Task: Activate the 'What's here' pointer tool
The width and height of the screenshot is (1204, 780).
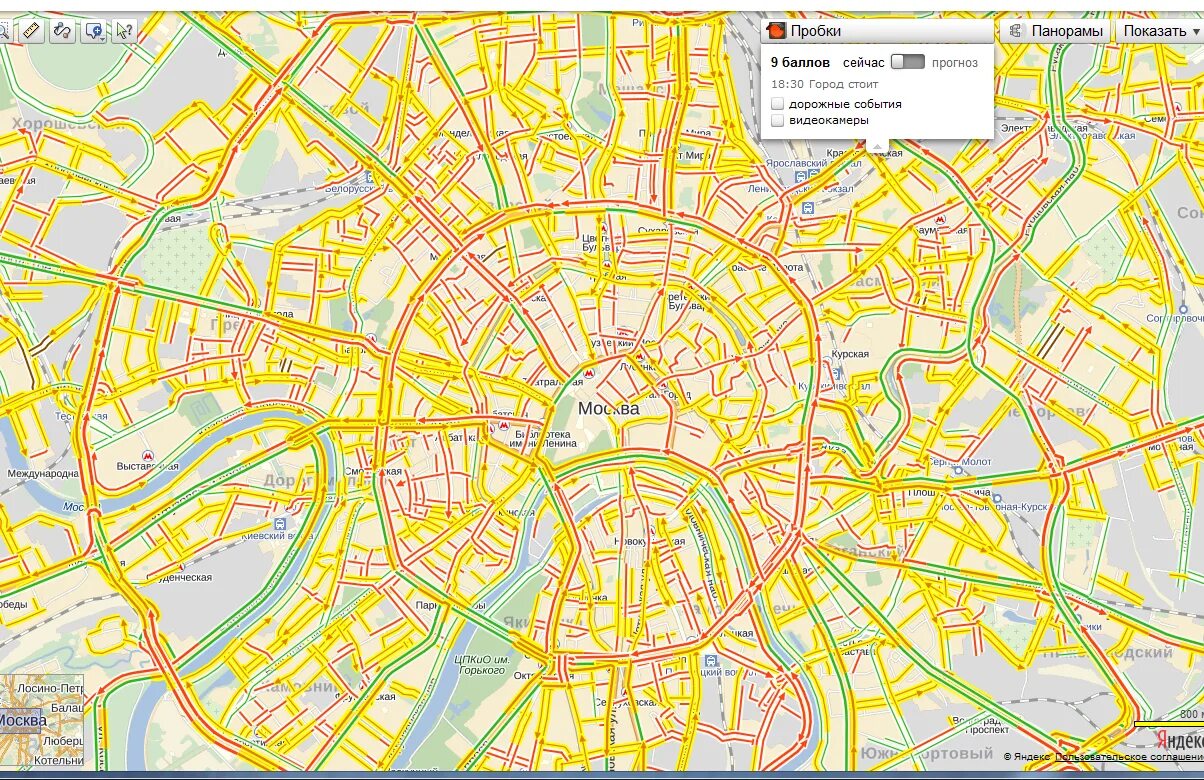Action: tap(124, 31)
